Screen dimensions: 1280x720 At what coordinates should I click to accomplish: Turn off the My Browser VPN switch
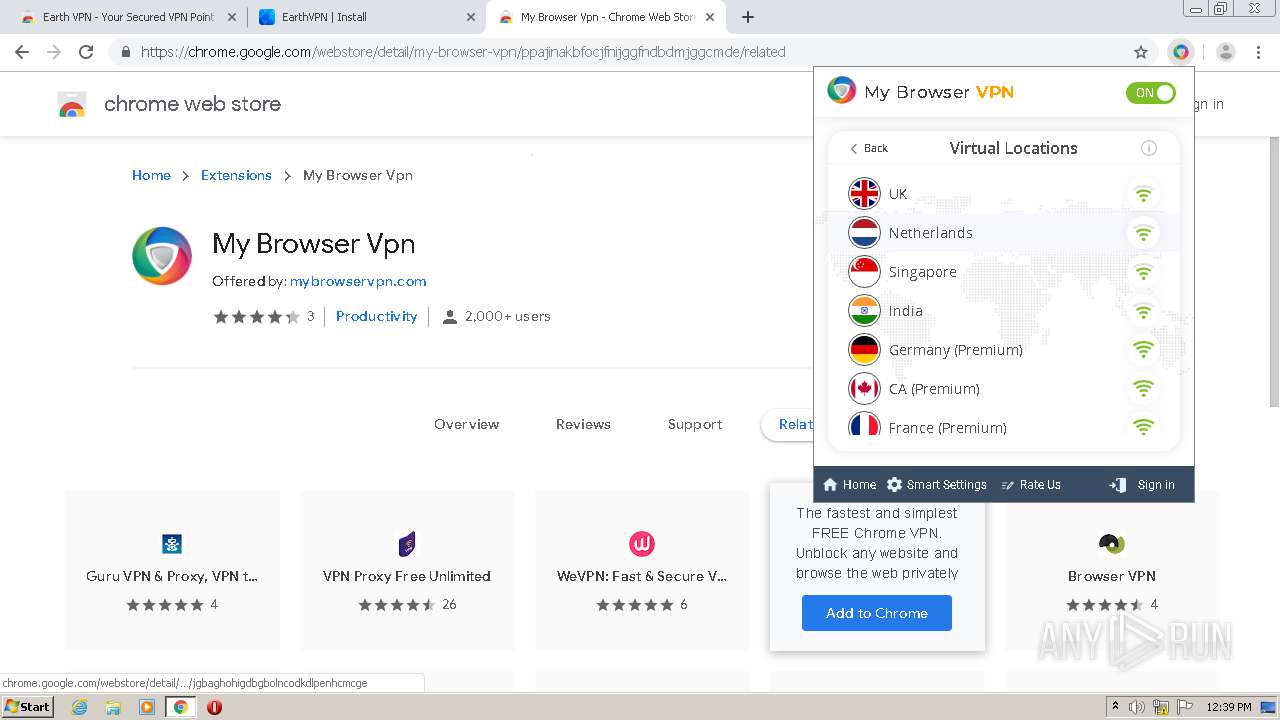click(x=1150, y=93)
